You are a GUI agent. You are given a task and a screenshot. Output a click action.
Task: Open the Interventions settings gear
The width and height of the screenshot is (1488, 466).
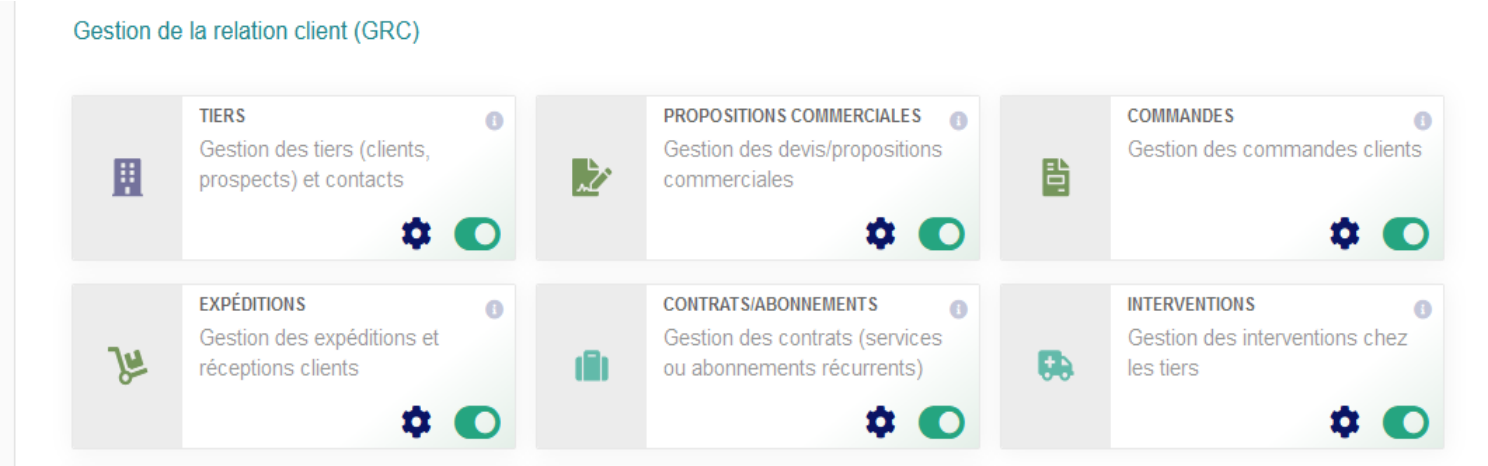coord(1344,422)
